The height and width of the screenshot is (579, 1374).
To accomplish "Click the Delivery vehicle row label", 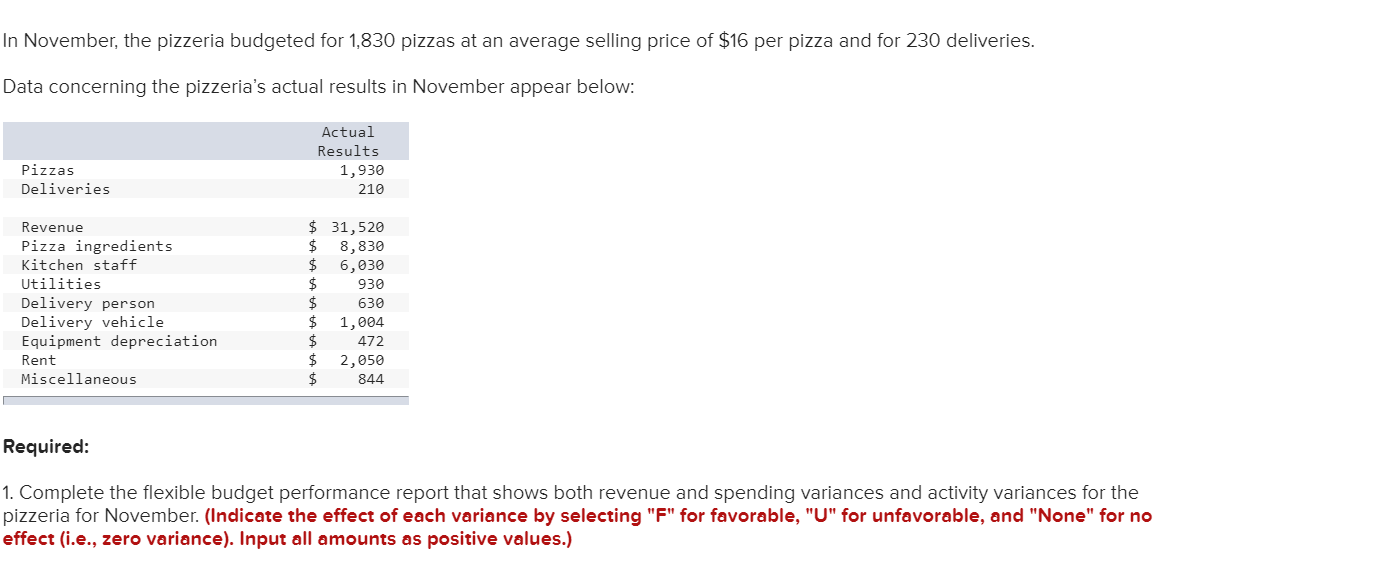I will (92, 322).
